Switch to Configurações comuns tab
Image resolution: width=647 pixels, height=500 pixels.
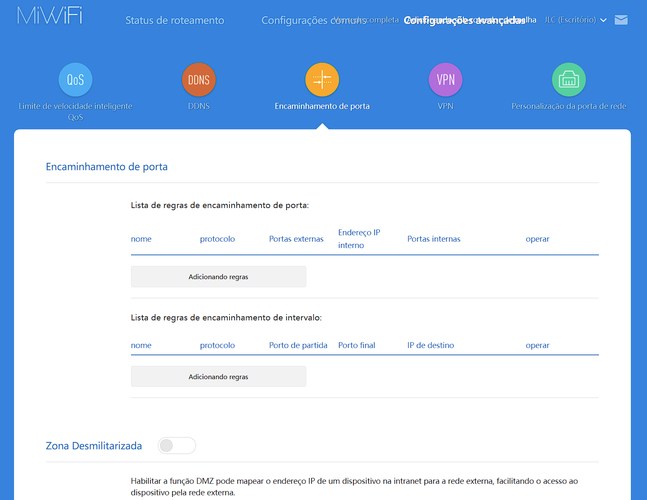[x=314, y=20]
